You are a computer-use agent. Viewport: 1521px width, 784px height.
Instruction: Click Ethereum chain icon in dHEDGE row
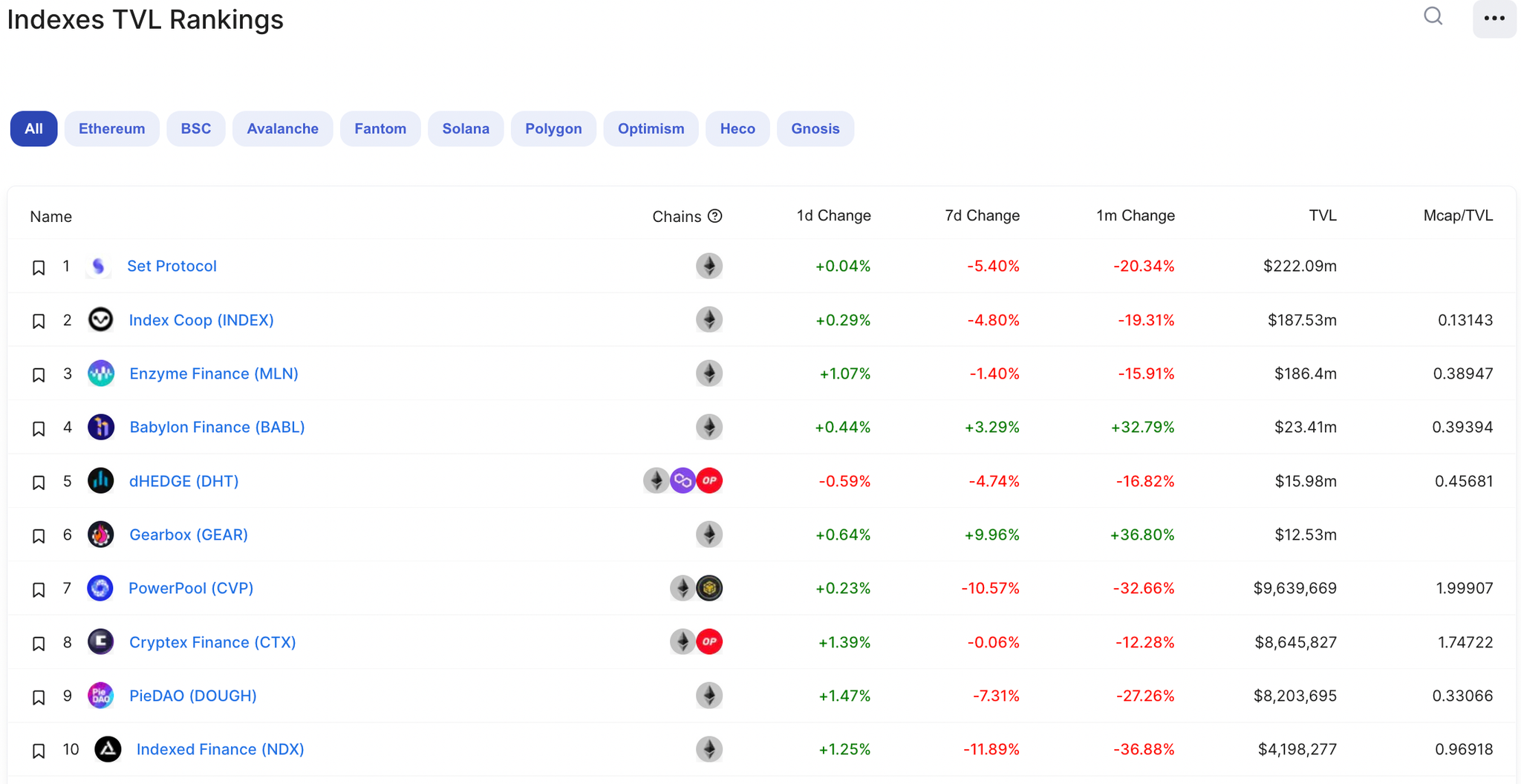pos(656,481)
